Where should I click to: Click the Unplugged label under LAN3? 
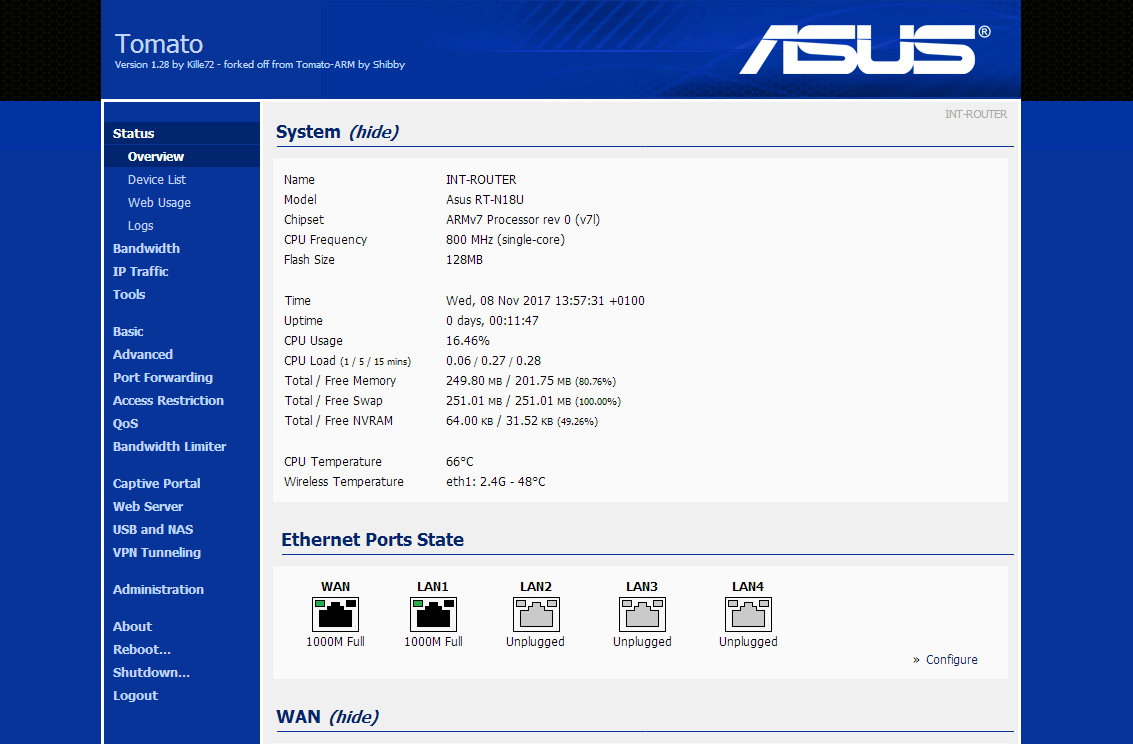coord(642,641)
